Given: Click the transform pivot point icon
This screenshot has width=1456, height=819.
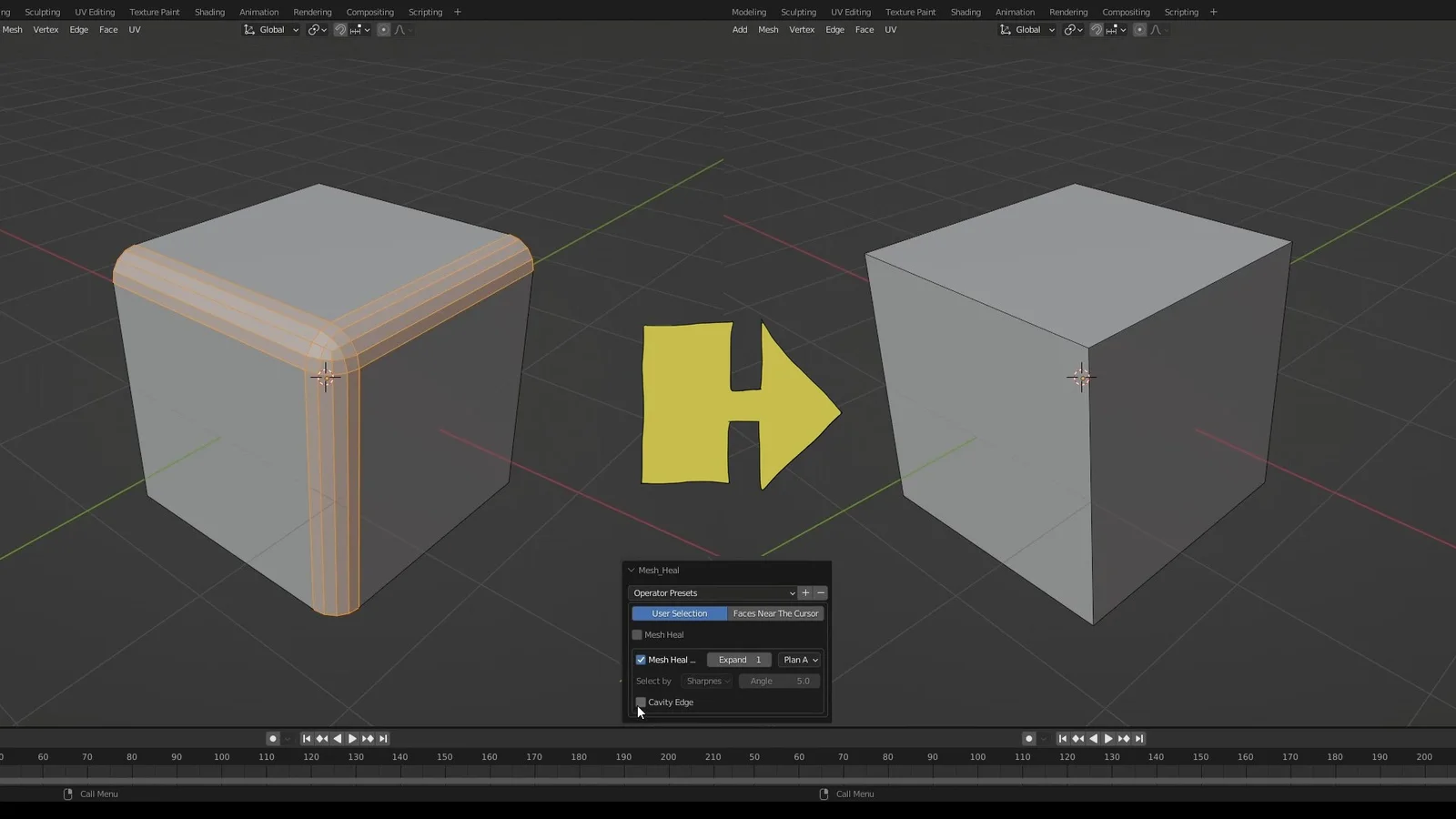Looking at the screenshot, I should coord(316,29).
